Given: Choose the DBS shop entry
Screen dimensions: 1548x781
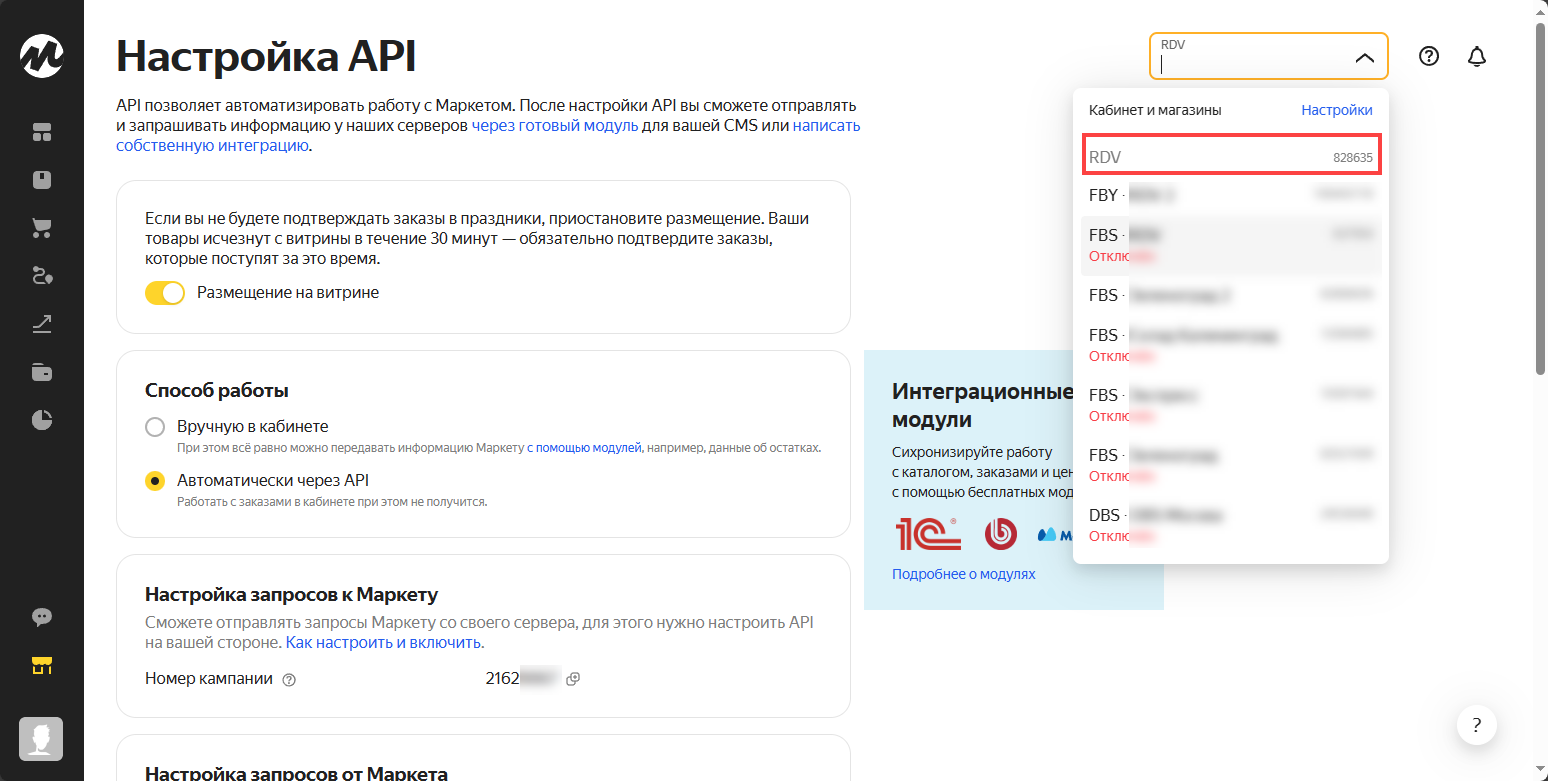Looking at the screenshot, I should pos(1231,525).
